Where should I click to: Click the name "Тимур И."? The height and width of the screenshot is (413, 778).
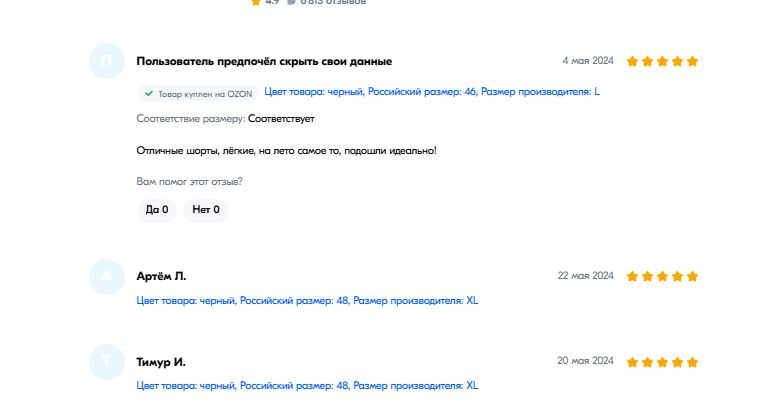pos(161,362)
